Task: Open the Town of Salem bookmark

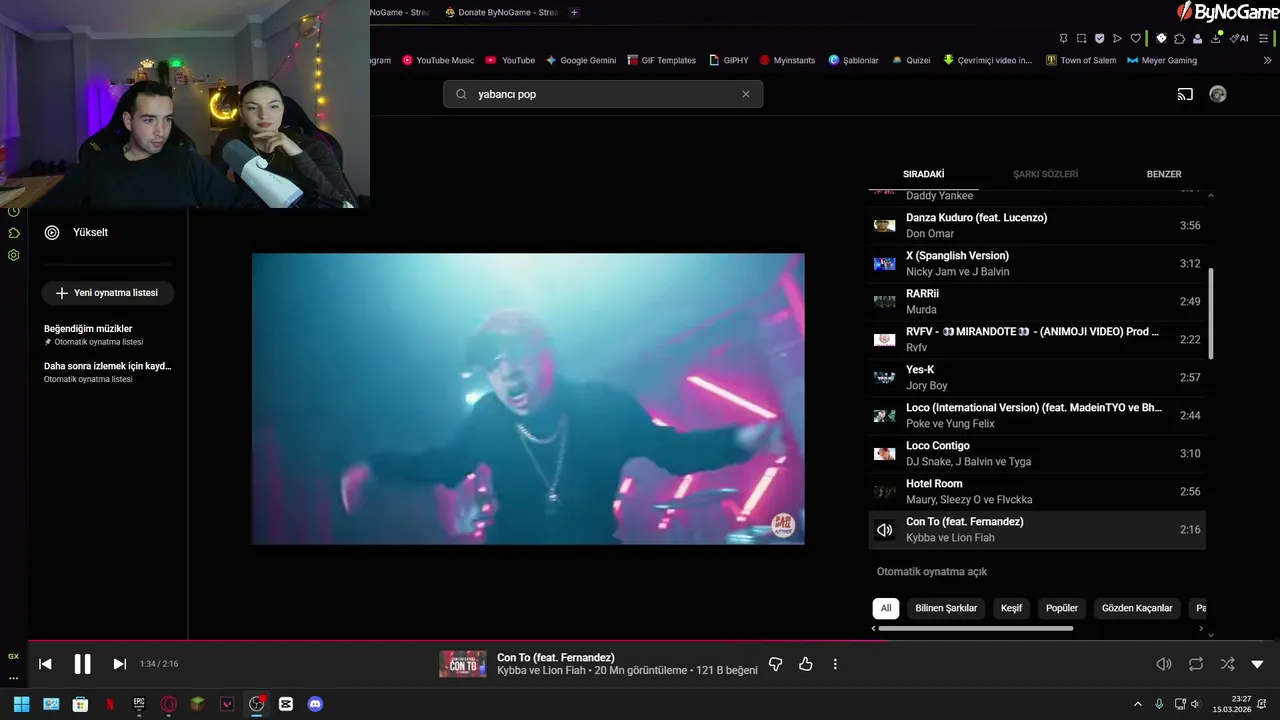Action: point(1081,60)
